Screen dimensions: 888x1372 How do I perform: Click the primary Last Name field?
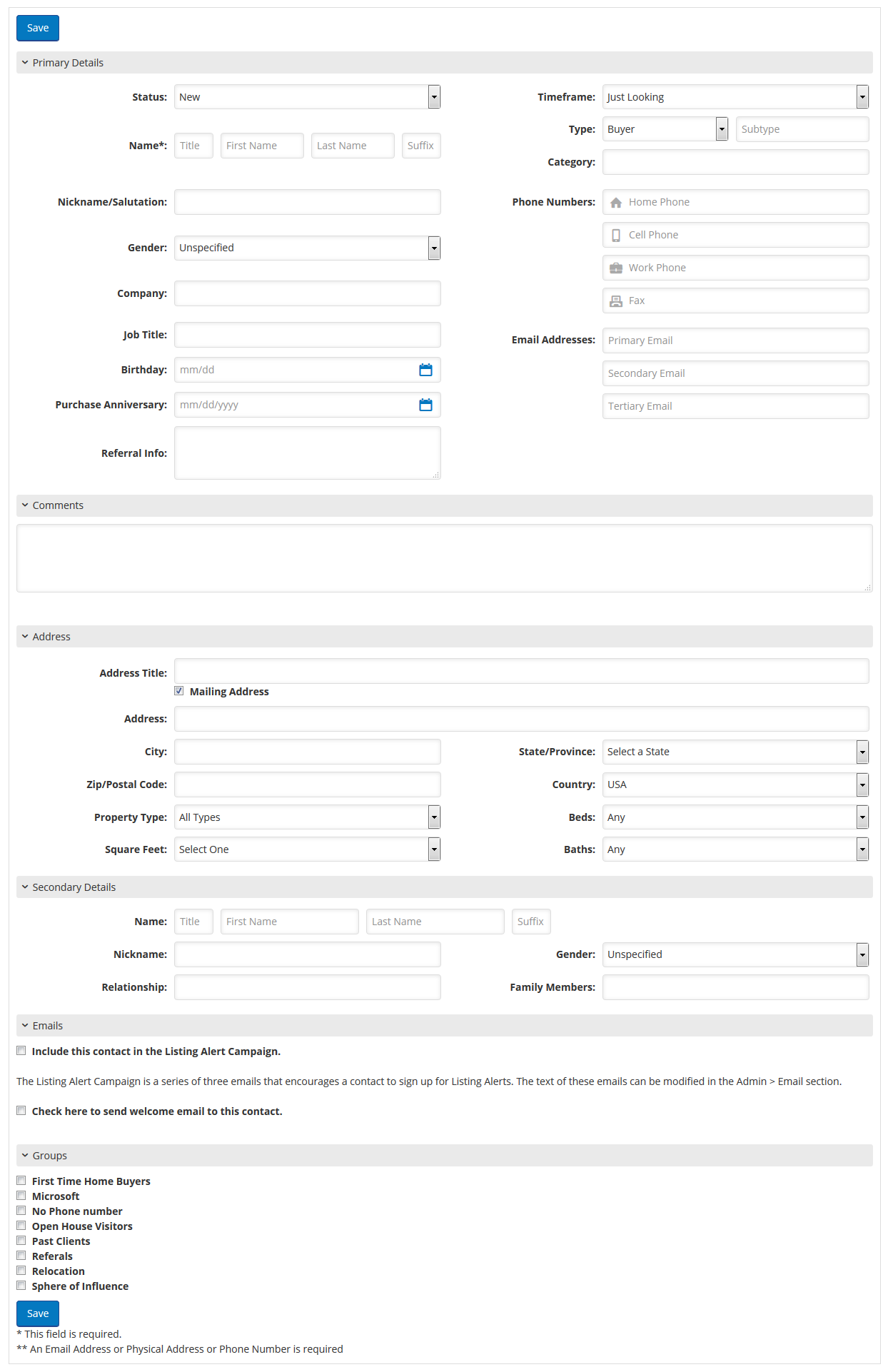coord(353,146)
